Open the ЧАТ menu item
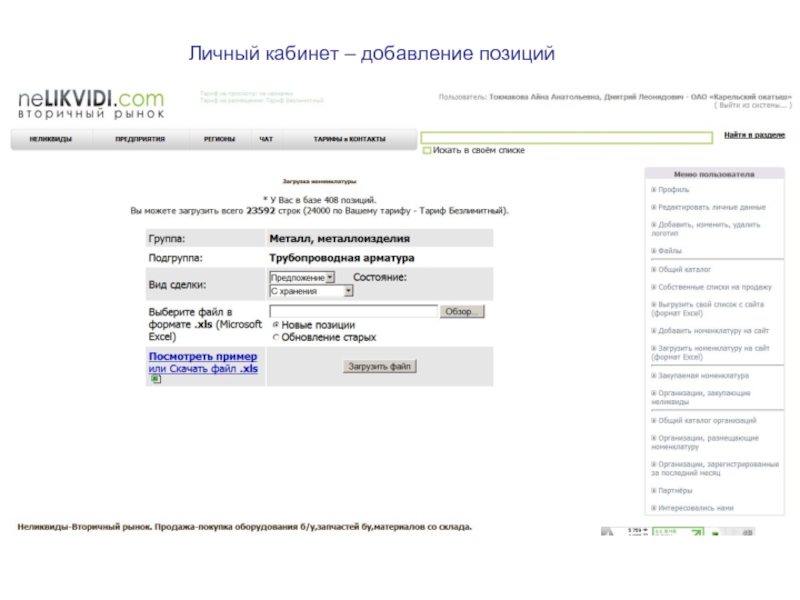Viewport: 800px width, 600px height. click(x=266, y=139)
